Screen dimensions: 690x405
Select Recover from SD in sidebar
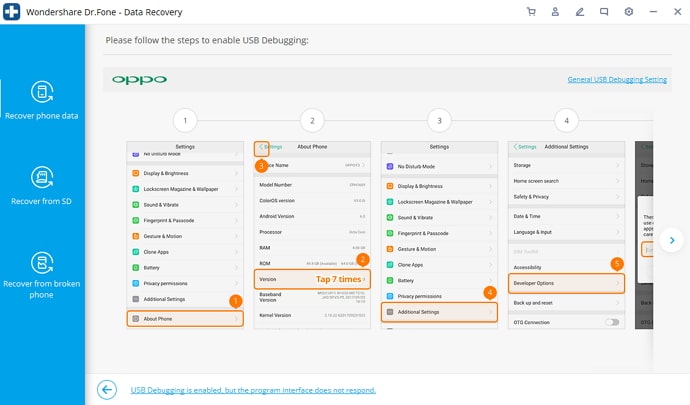[x=42, y=186]
